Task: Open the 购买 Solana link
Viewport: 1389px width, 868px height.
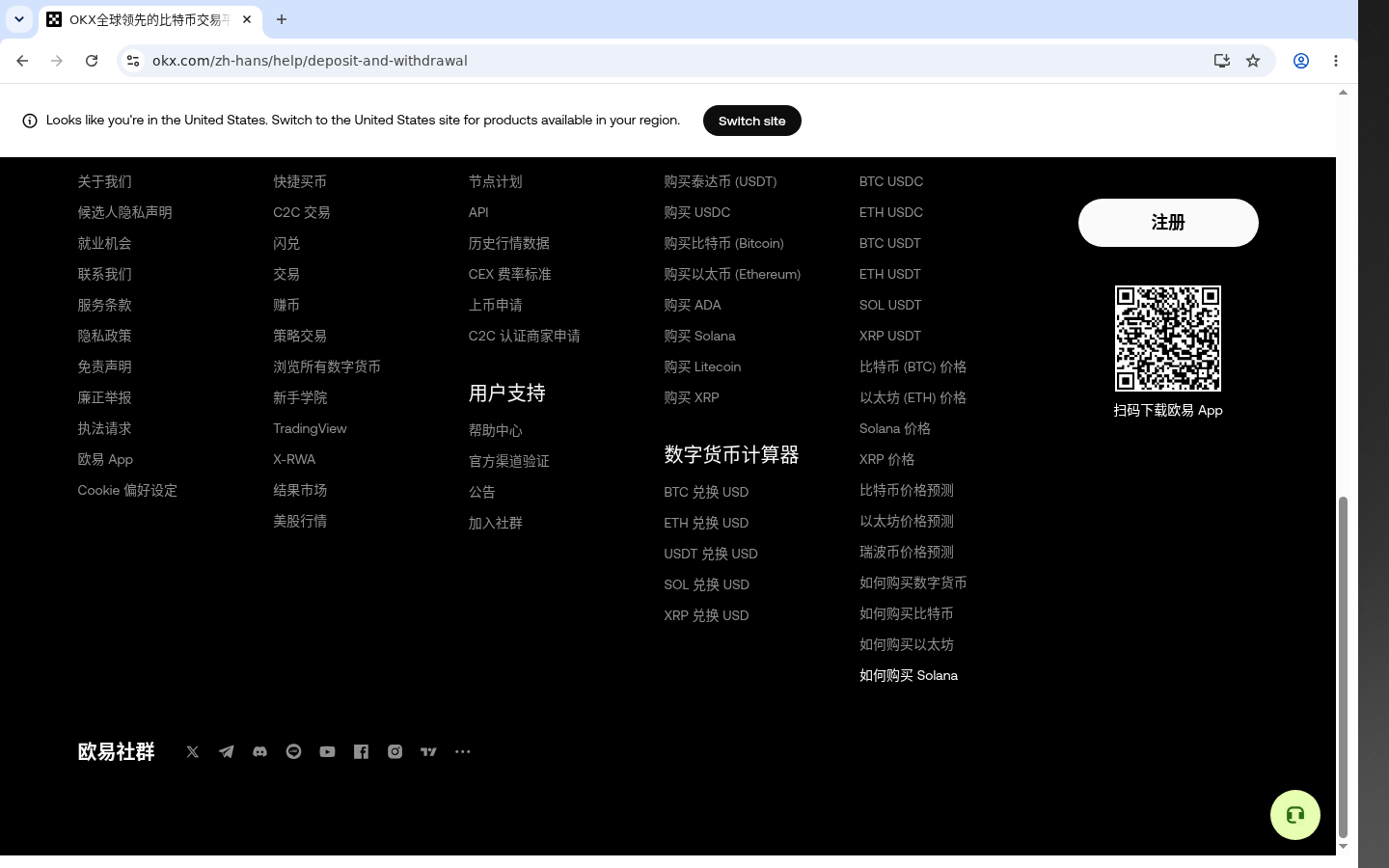Action: click(x=700, y=336)
